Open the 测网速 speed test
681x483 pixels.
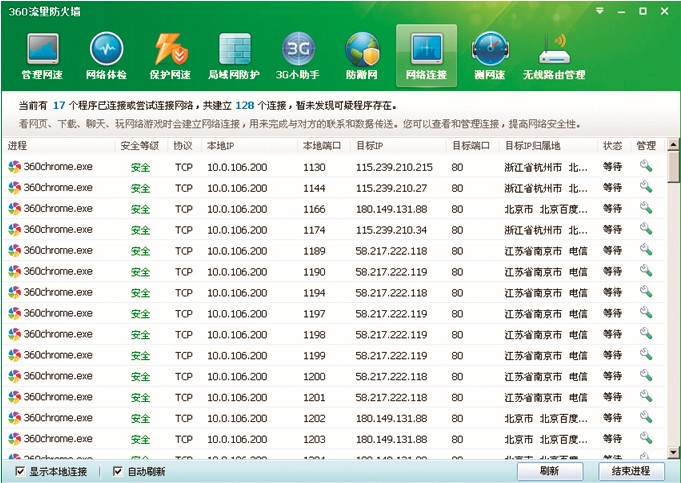coord(490,56)
